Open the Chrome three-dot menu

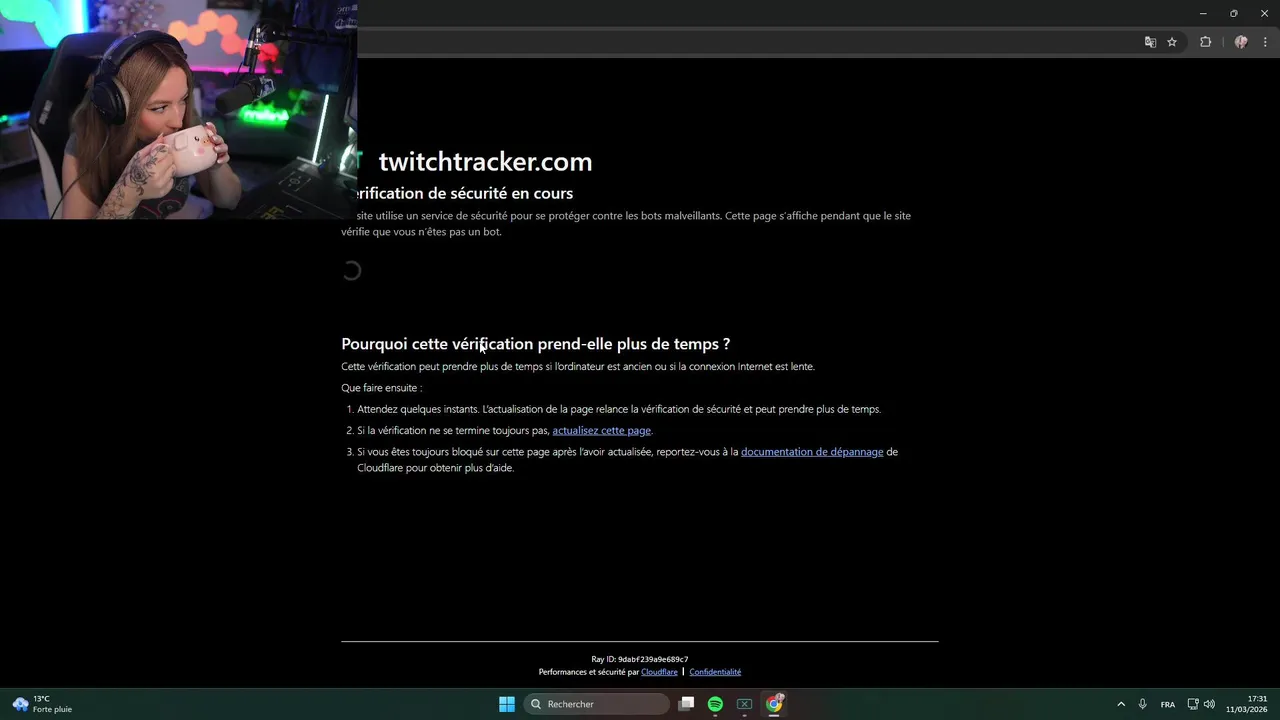tap(1265, 42)
